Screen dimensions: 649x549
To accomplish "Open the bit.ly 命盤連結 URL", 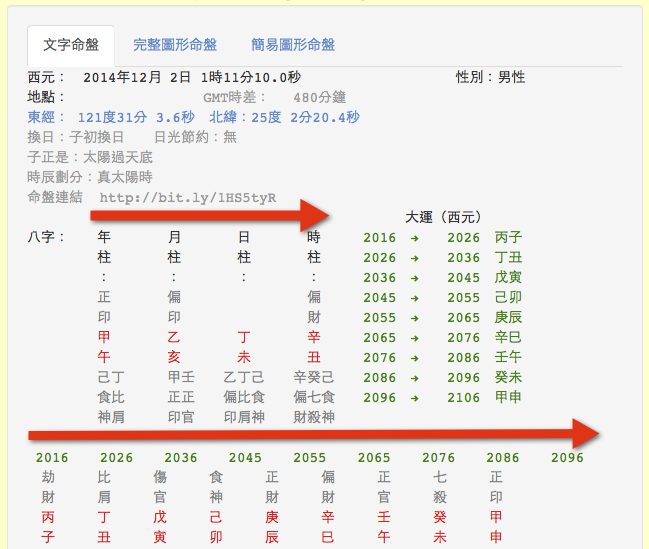I will tap(187, 197).
